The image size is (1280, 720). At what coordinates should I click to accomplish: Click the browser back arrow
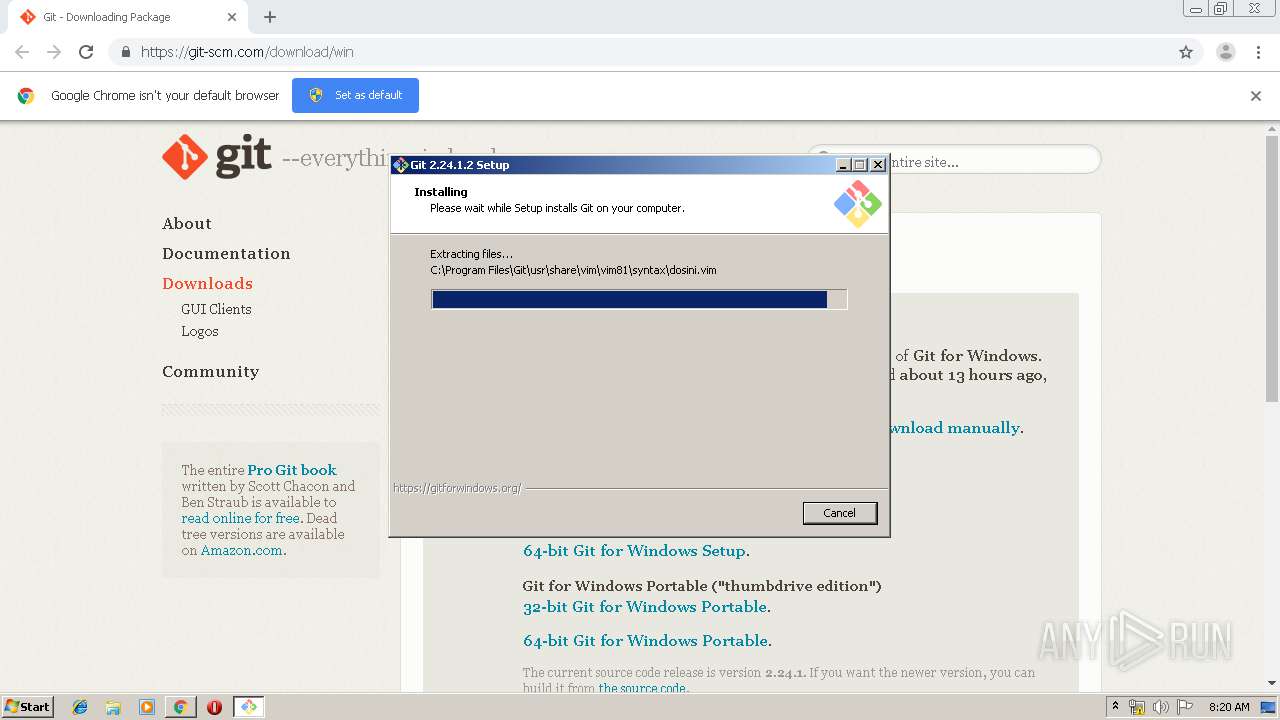22,52
